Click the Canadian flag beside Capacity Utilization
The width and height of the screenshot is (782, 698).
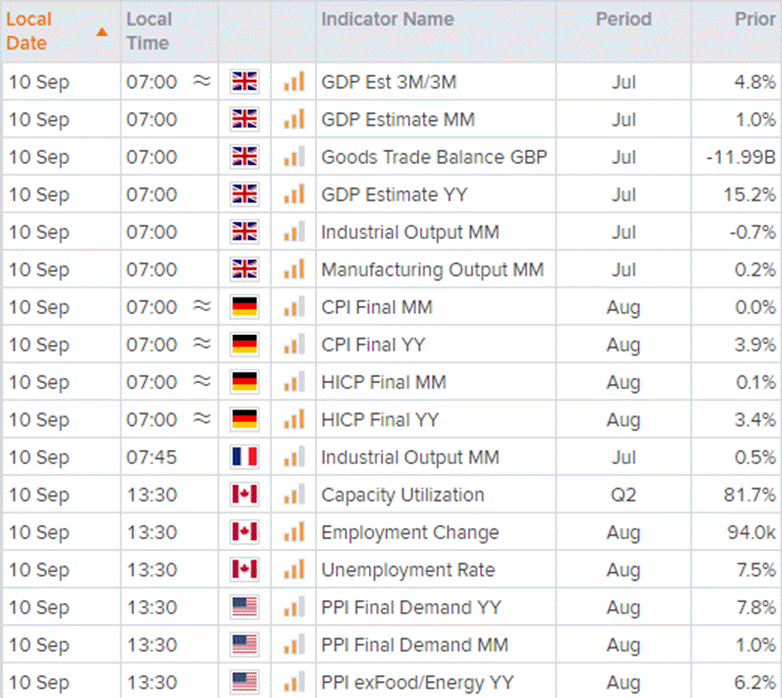(244, 495)
